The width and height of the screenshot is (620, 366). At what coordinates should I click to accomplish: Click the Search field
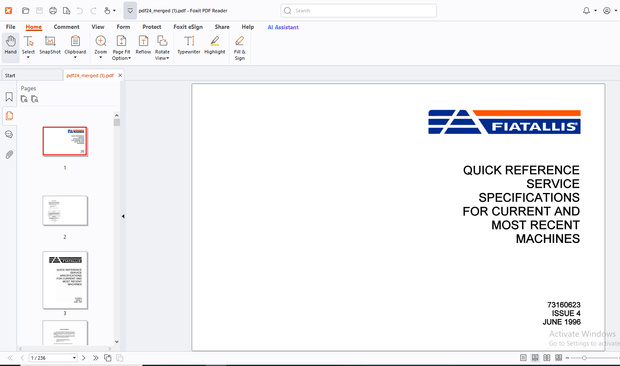tap(359, 11)
